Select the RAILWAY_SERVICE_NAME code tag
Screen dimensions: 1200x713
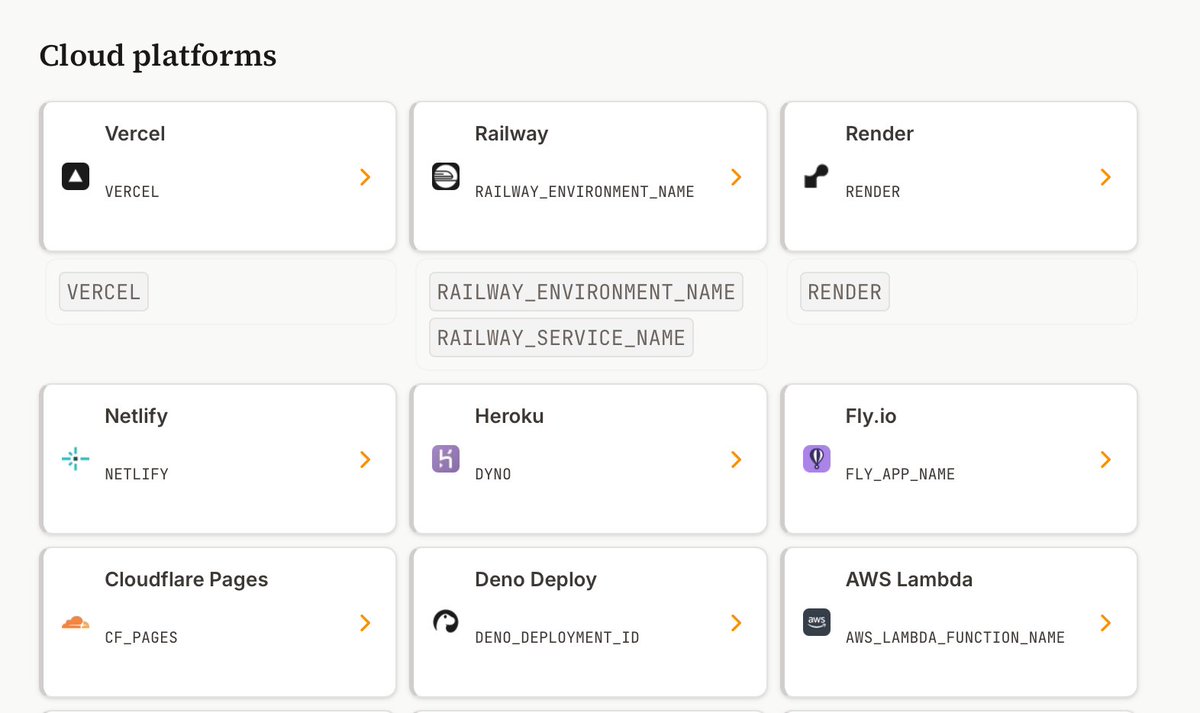561,338
